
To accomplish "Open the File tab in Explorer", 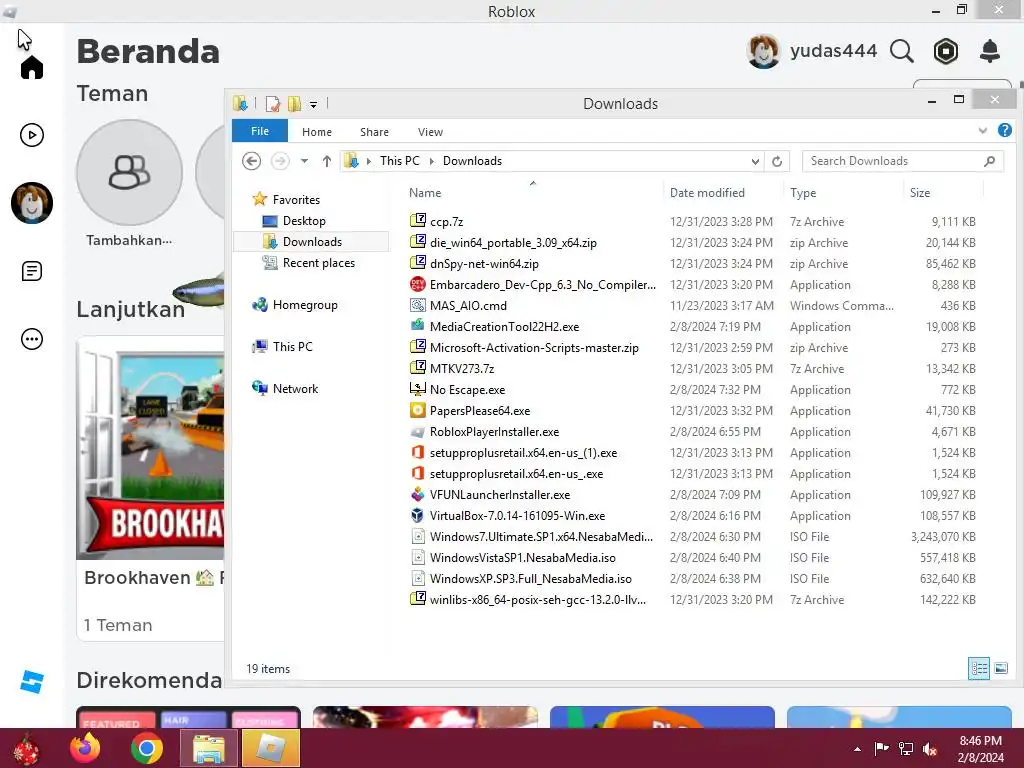I will point(260,131).
